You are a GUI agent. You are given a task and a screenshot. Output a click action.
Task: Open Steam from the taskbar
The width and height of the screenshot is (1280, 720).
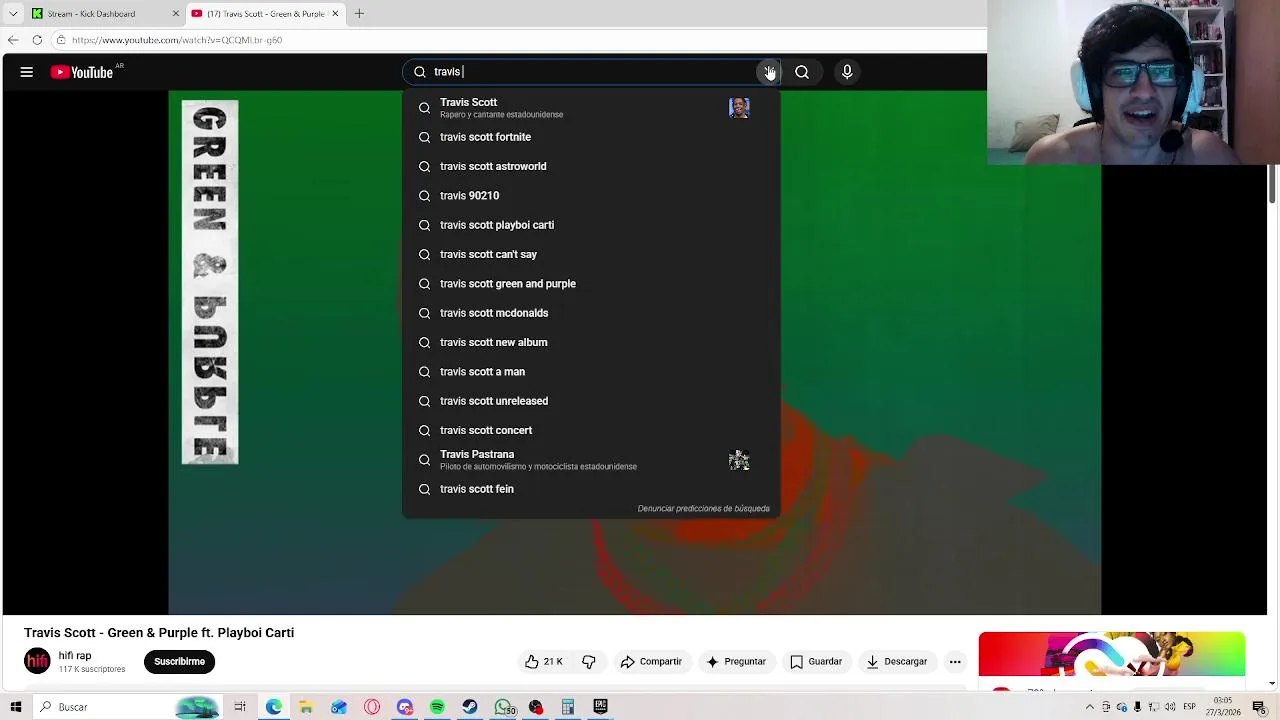click(470, 707)
